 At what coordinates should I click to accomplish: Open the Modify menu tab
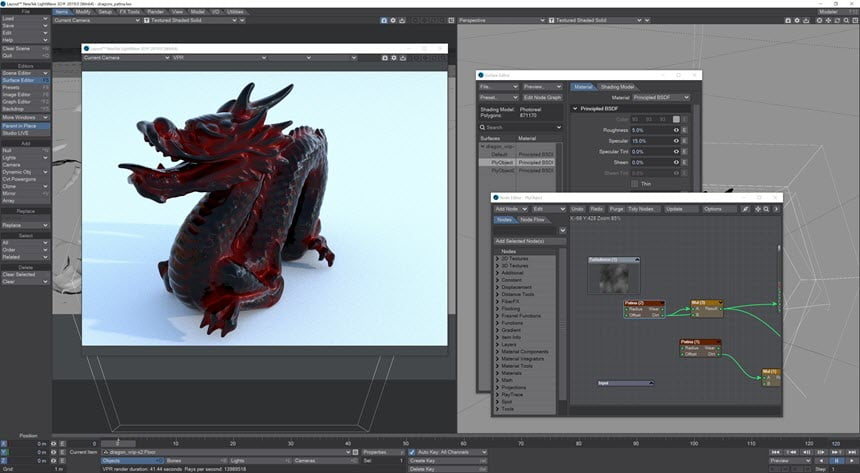(x=83, y=12)
